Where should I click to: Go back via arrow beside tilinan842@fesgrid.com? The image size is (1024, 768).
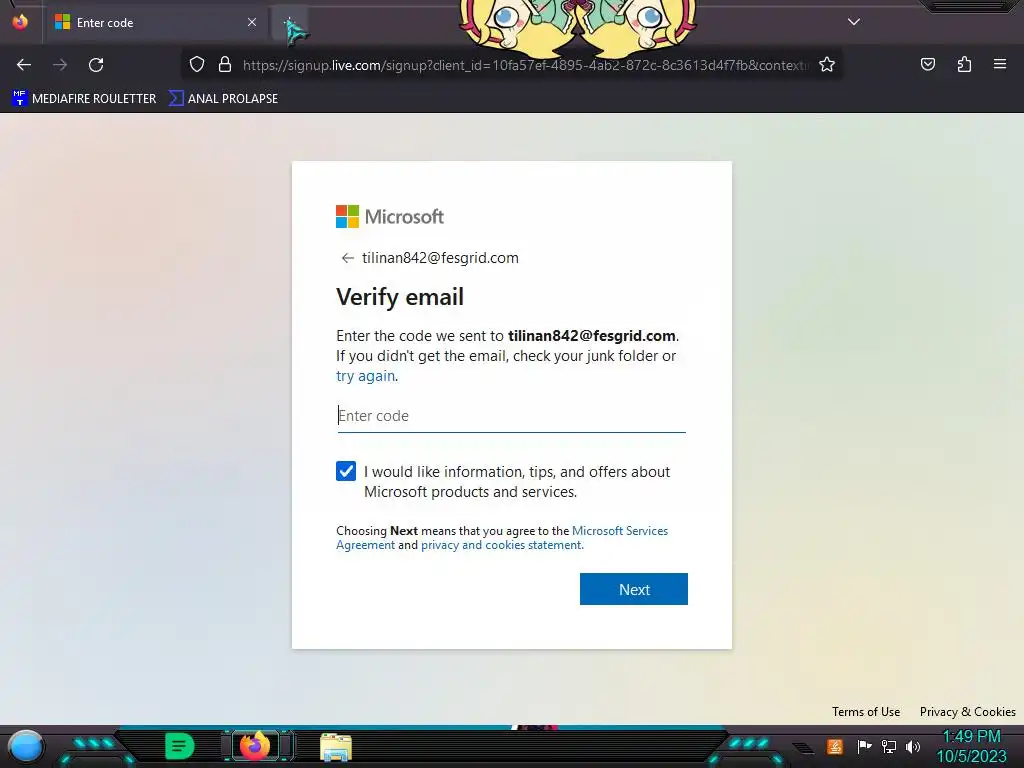tap(347, 258)
